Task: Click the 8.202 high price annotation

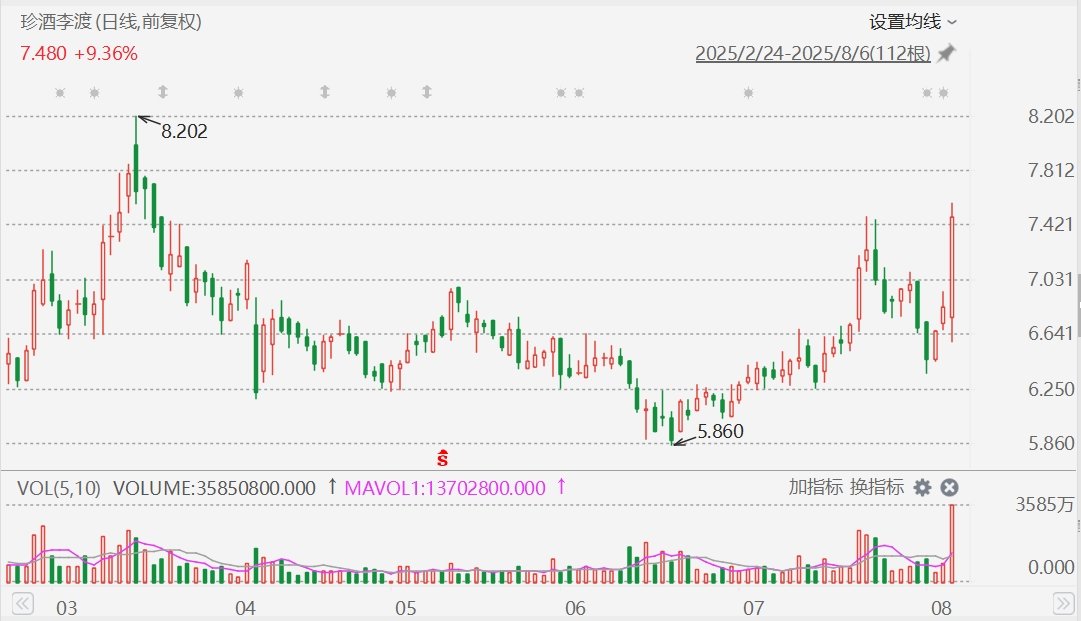Action: (x=184, y=131)
